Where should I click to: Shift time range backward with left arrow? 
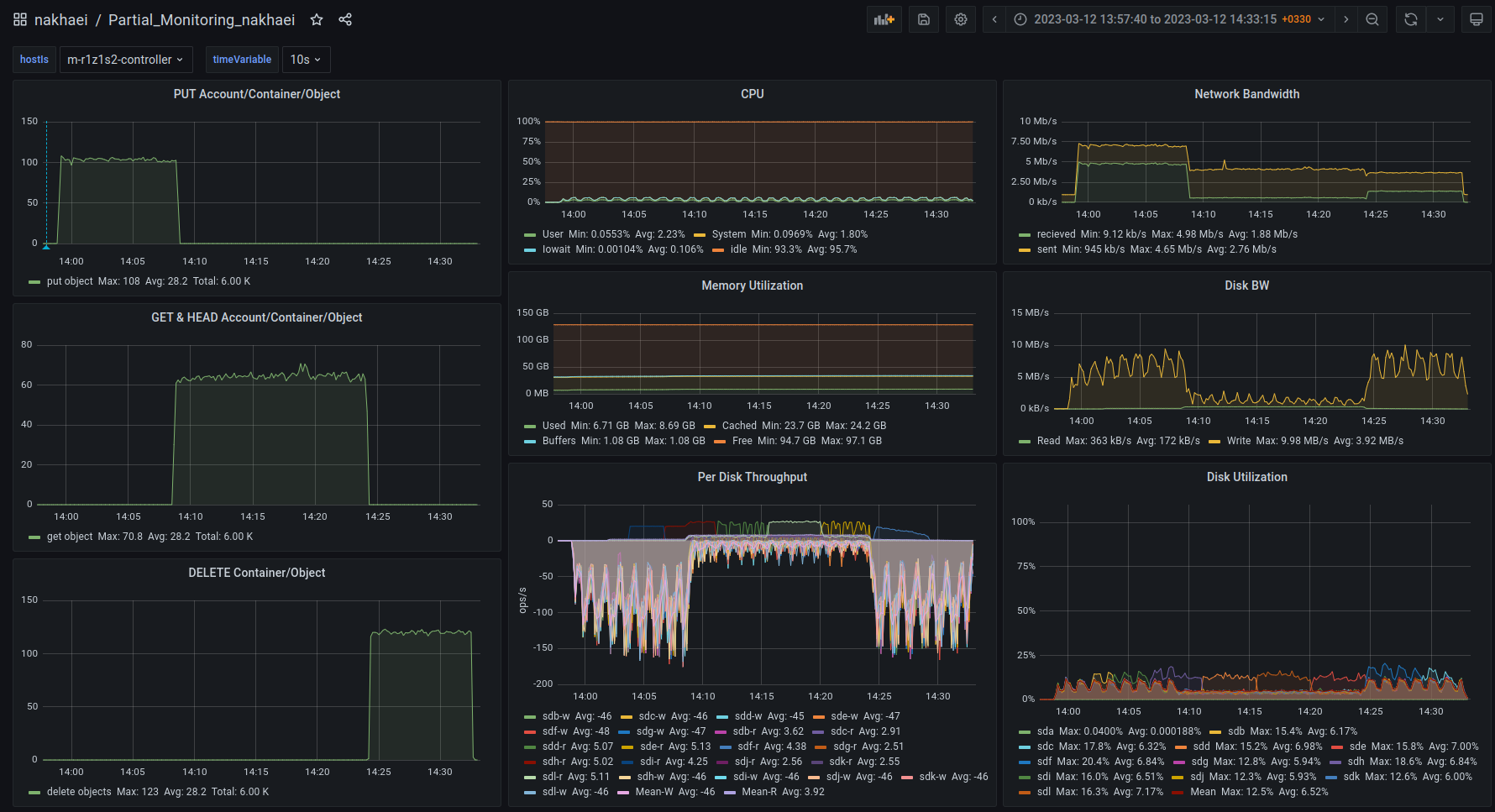994,19
